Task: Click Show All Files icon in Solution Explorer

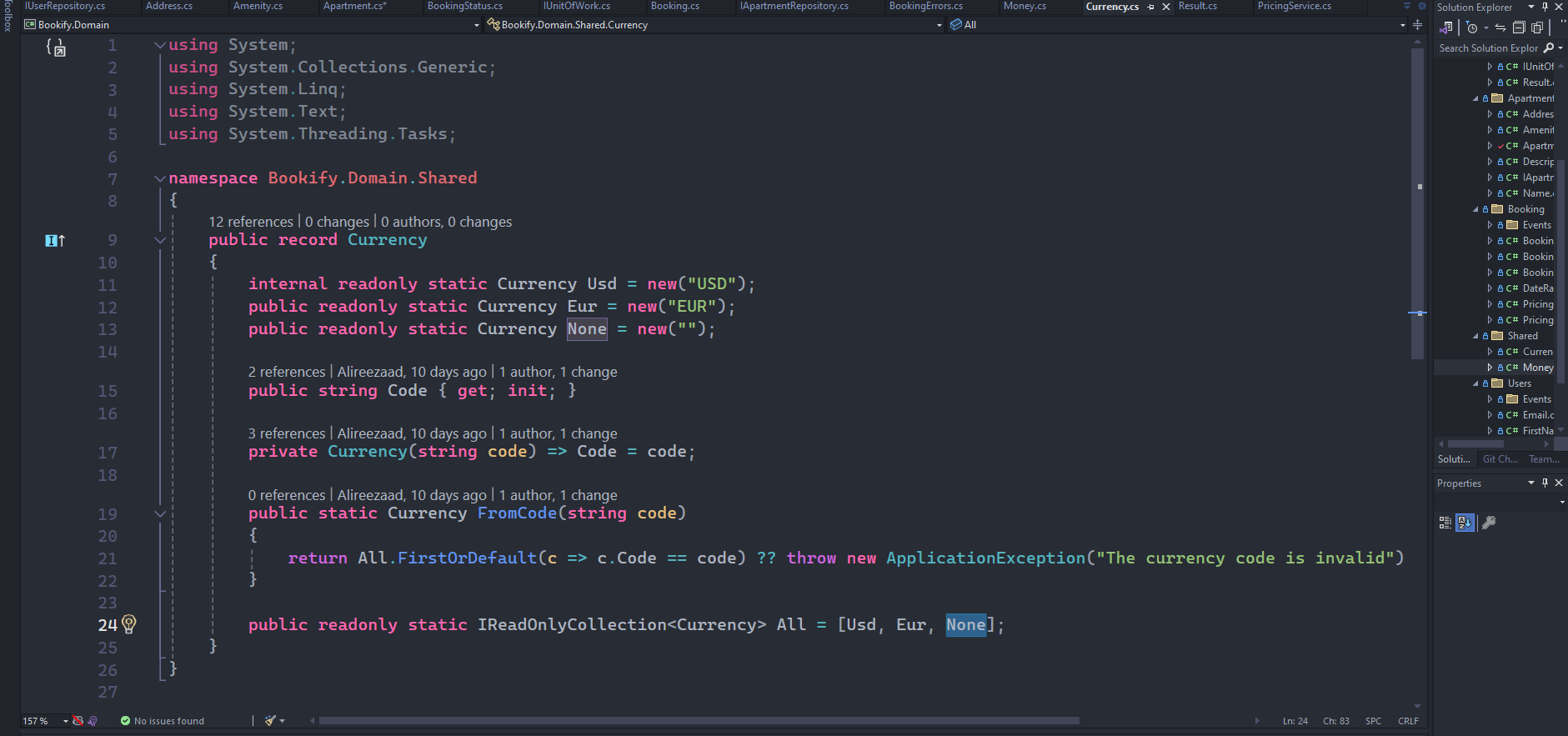Action: coord(1536,28)
